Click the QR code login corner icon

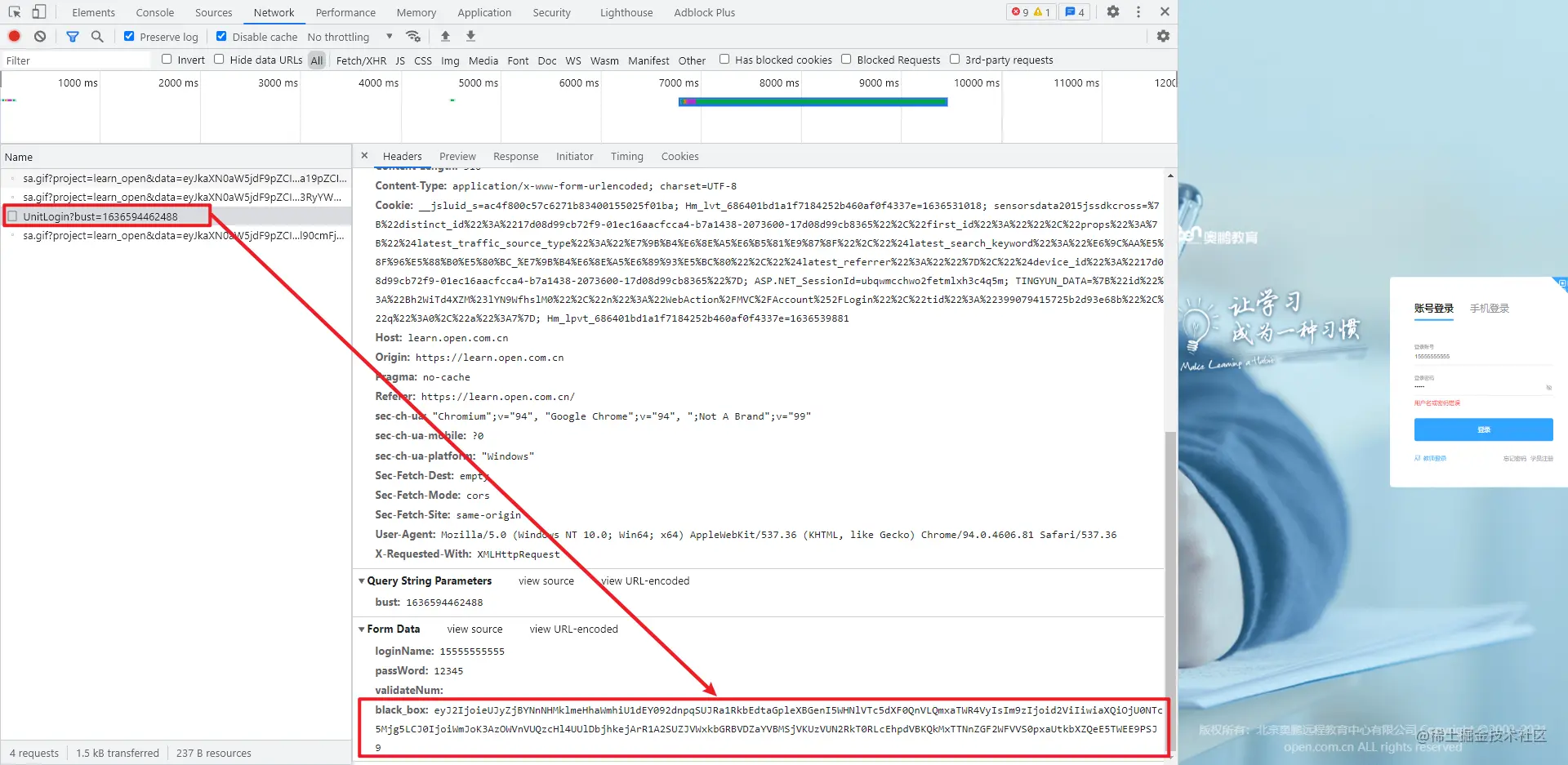tap(1561, 284)
